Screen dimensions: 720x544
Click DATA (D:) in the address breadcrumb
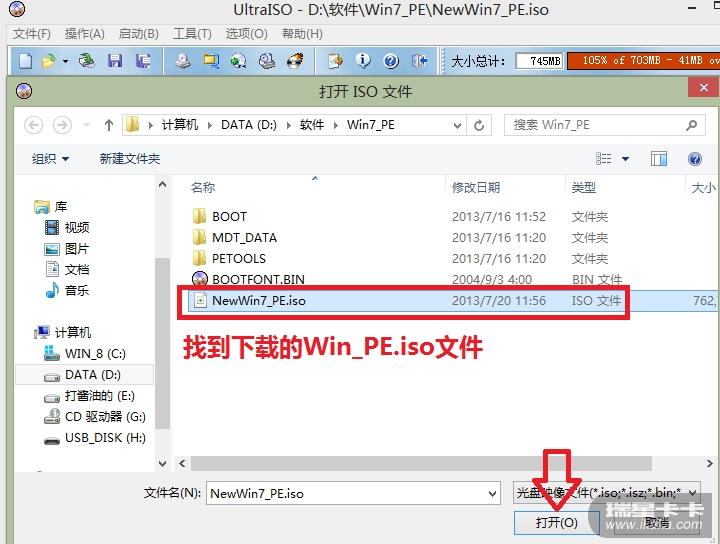click(248, 125)
